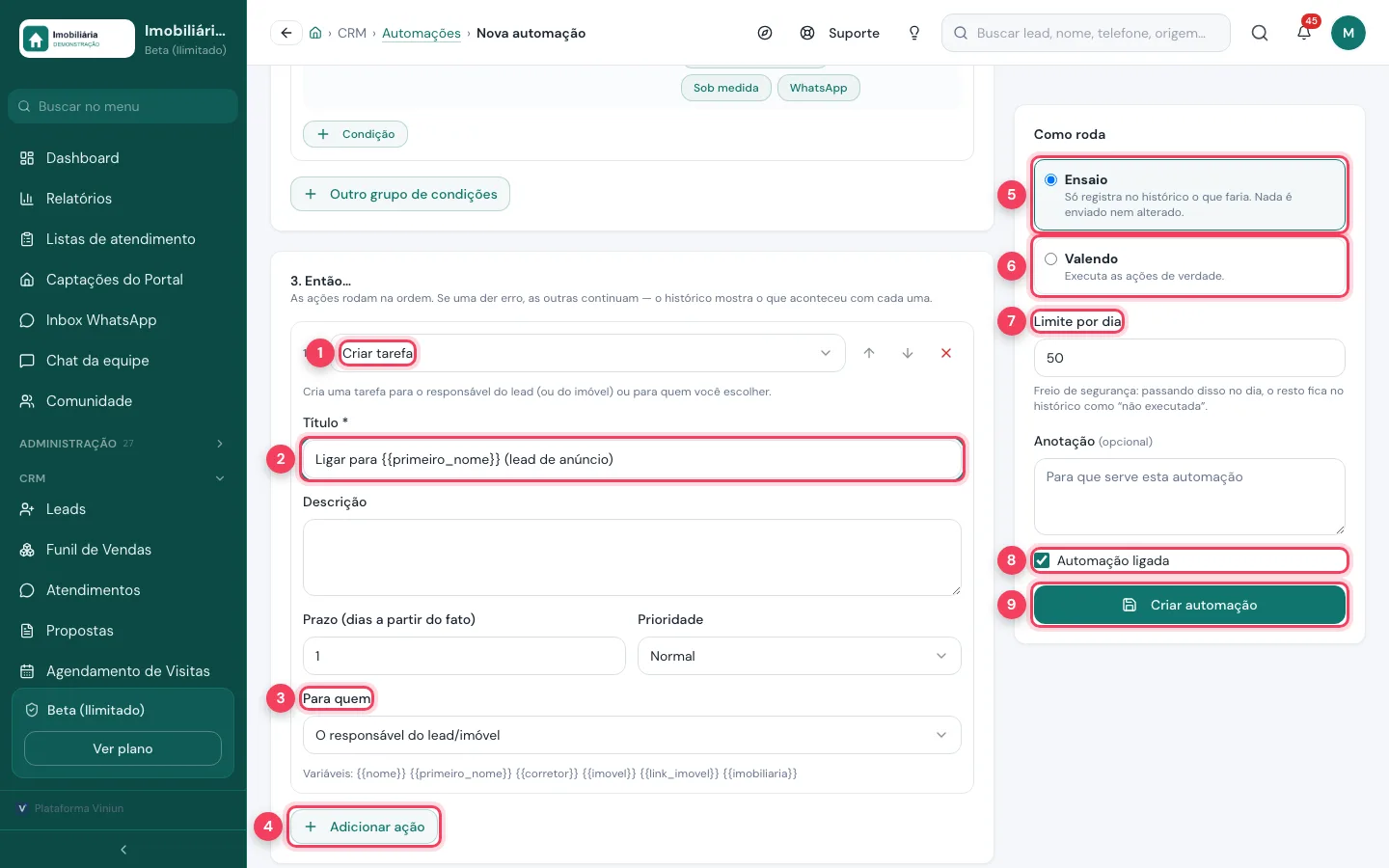Toggle the Automação ligada checkbox

point(1043,560)
